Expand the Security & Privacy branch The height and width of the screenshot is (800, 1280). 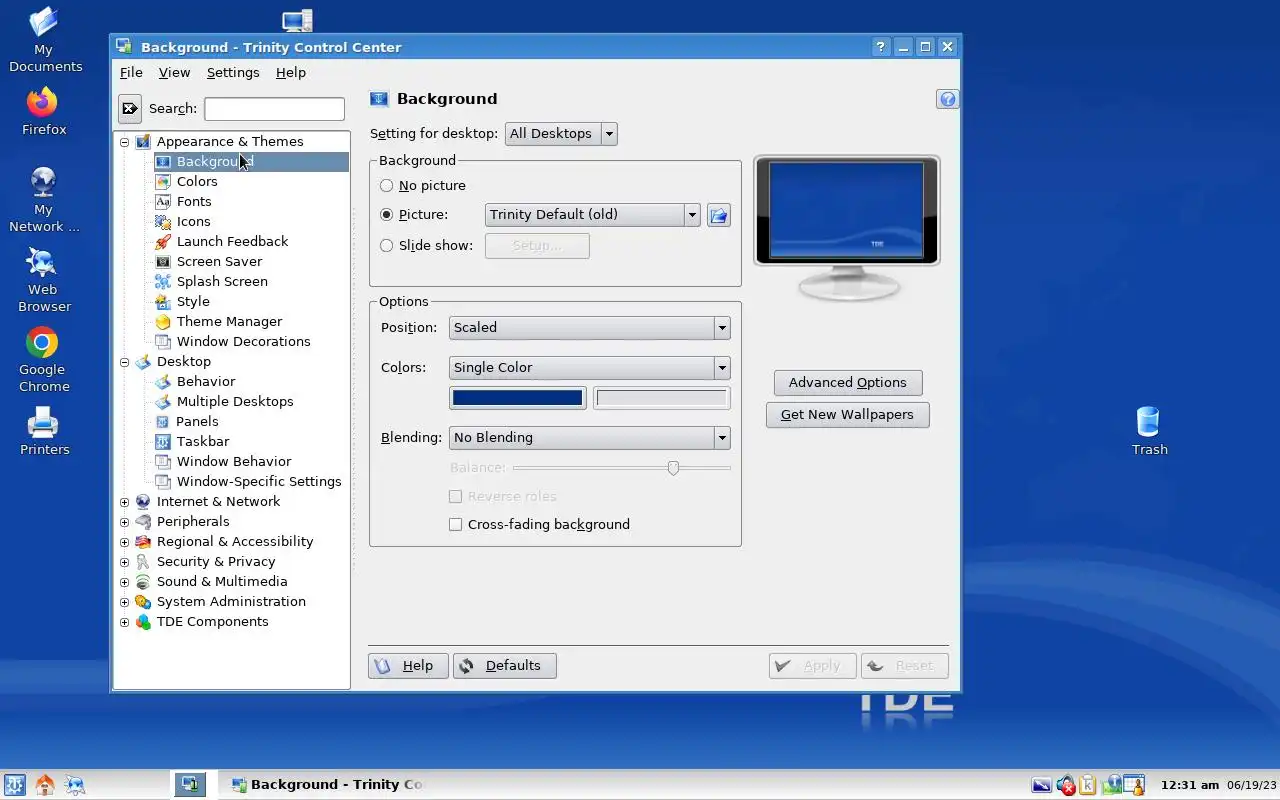click(125, 562)
